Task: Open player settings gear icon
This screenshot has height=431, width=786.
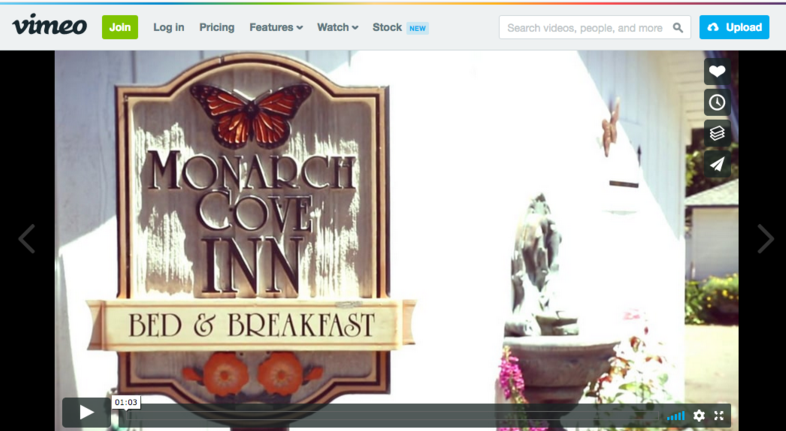Action: (x=699, y=415)
